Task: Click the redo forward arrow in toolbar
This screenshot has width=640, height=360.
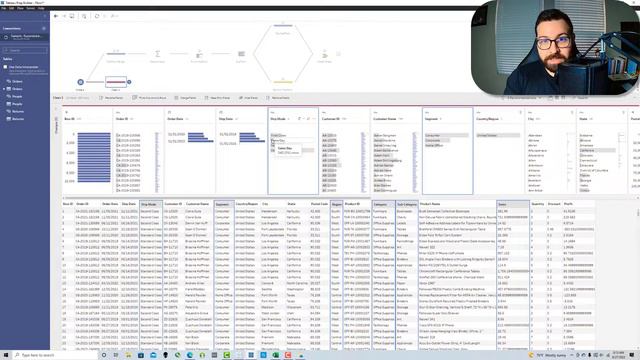Action: click(x=64, y=16)
